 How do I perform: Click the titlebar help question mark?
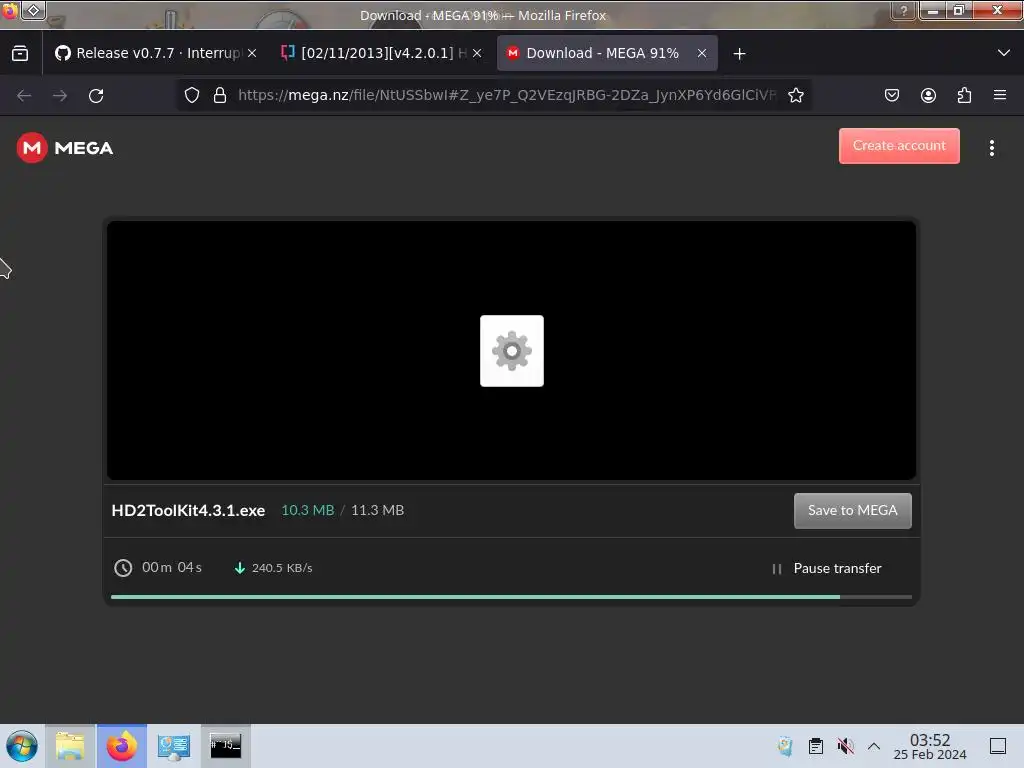coord(904,10)
